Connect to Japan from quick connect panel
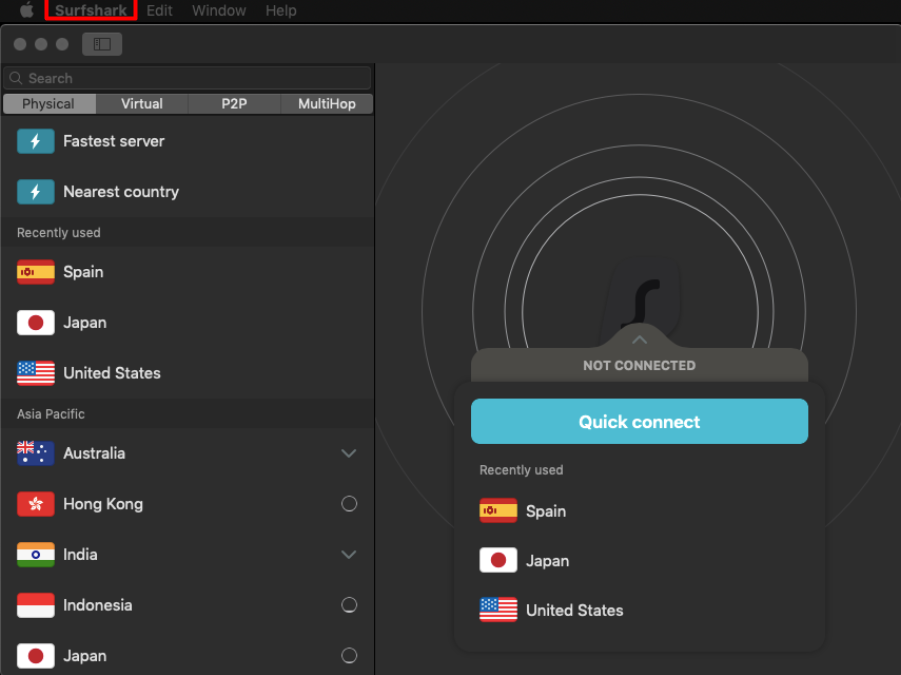 coord(640,561)
